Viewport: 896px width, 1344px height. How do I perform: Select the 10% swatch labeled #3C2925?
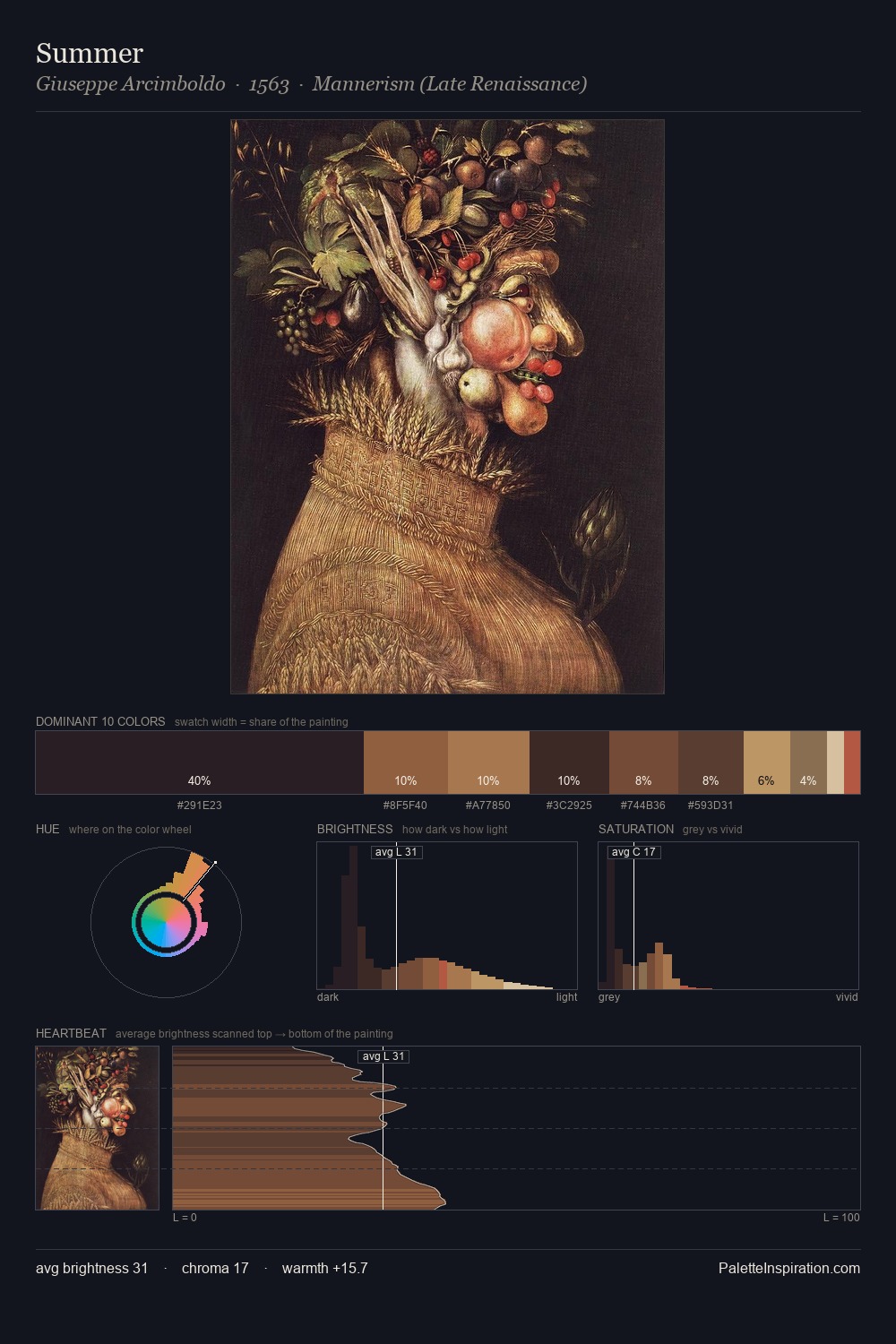click(569, 762)
